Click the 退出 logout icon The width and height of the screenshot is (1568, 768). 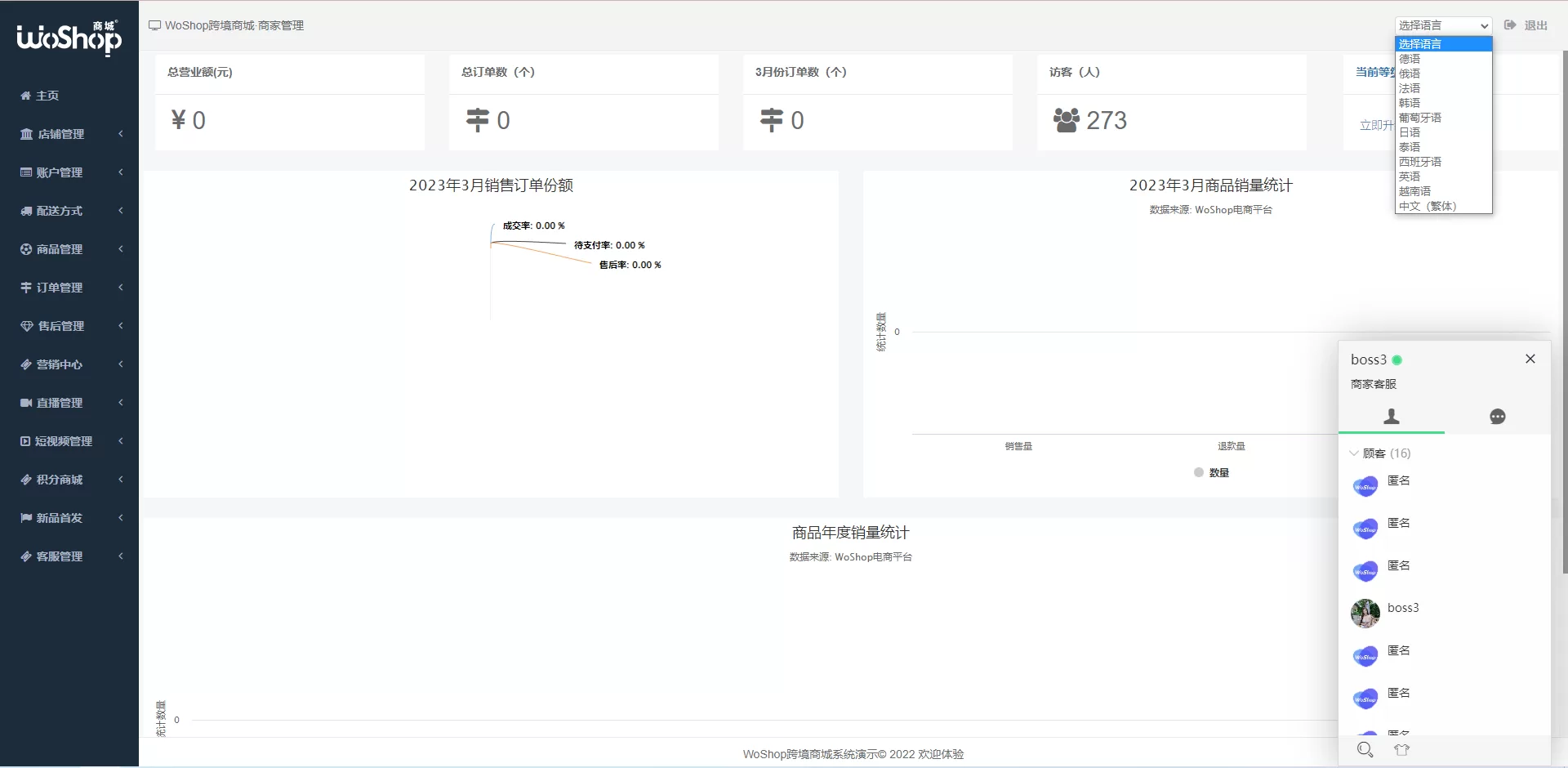point(1510,25)
